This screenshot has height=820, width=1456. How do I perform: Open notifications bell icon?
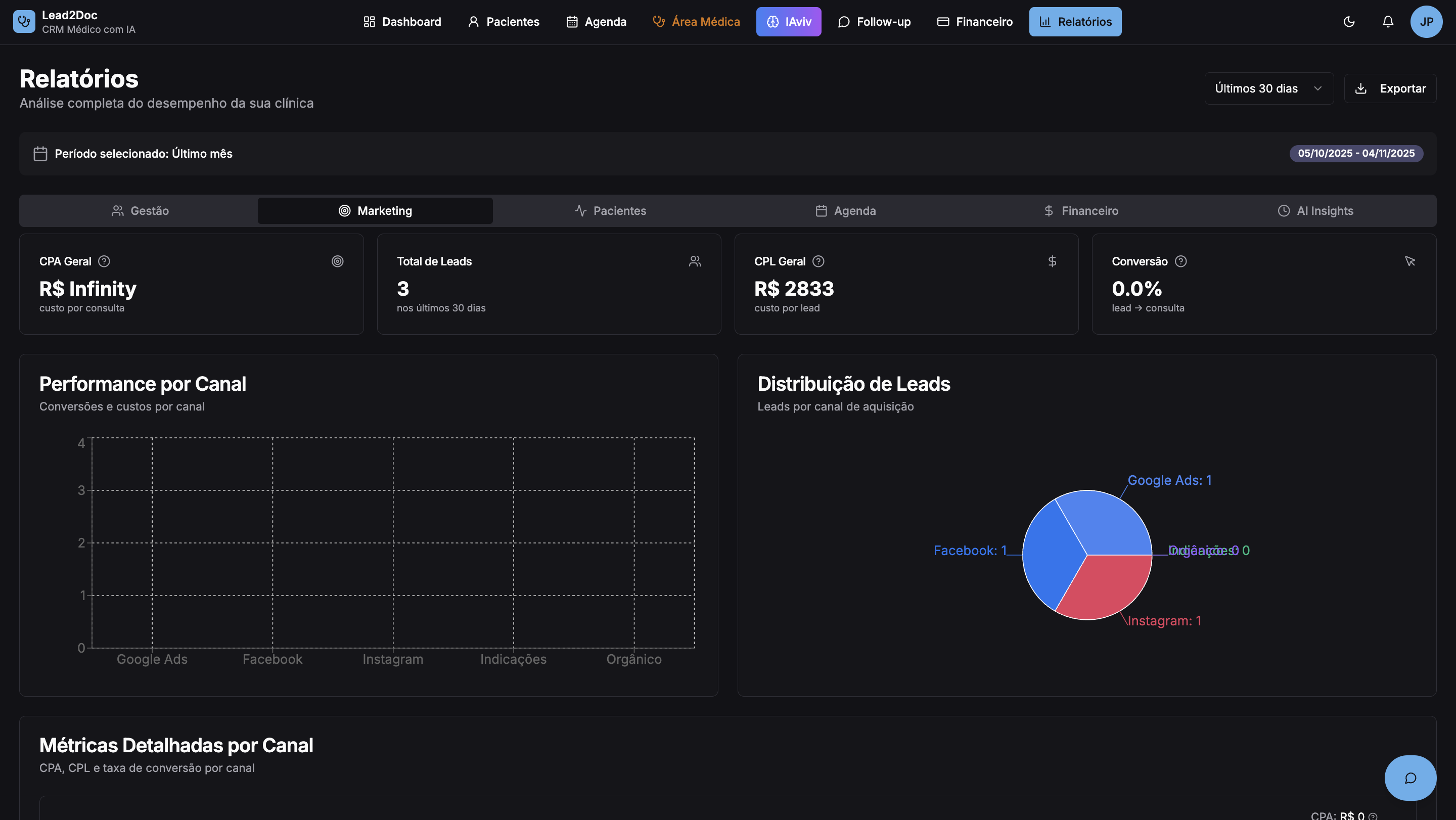1388,21
